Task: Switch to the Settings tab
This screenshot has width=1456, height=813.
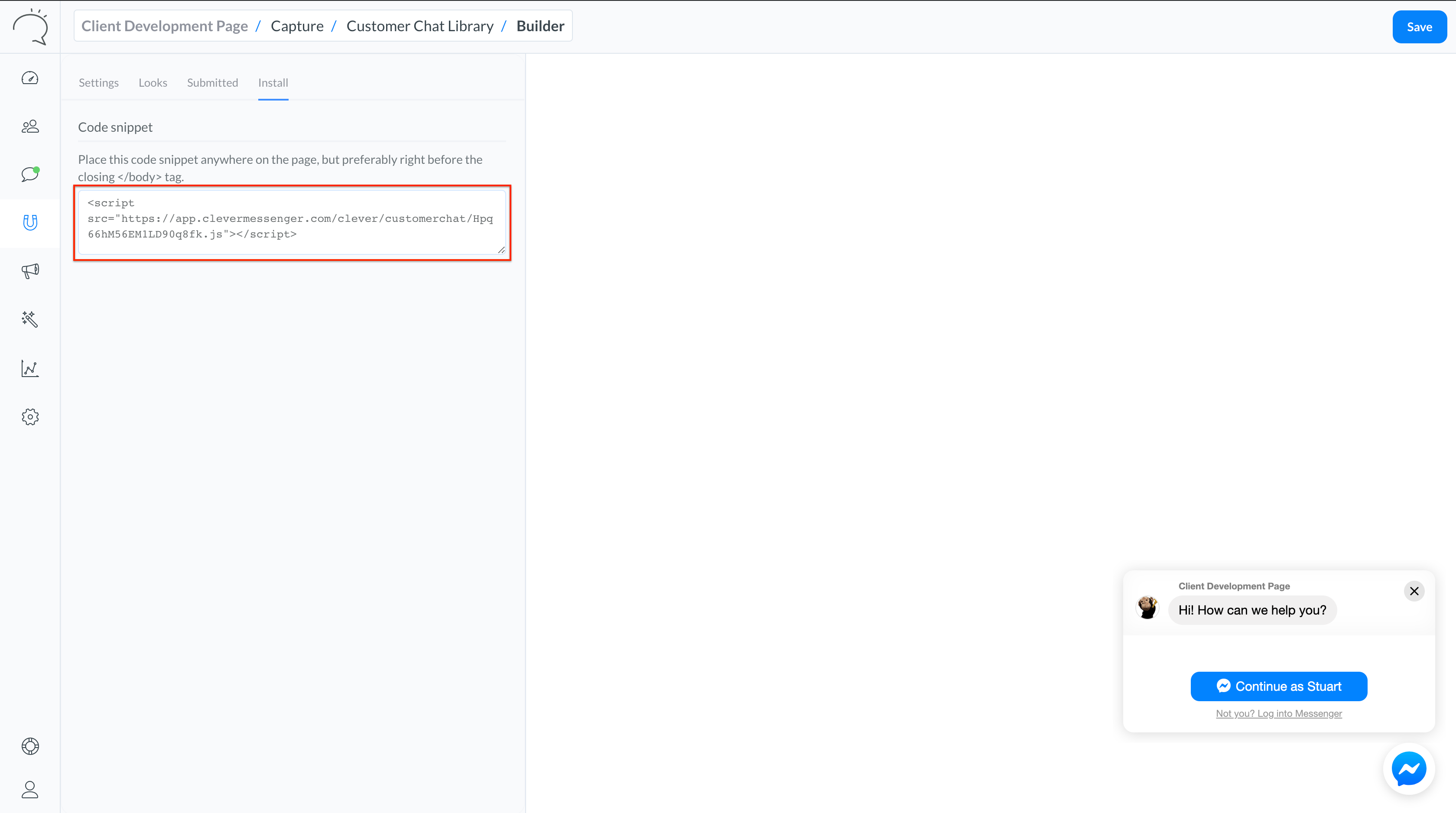Action: 98,82
